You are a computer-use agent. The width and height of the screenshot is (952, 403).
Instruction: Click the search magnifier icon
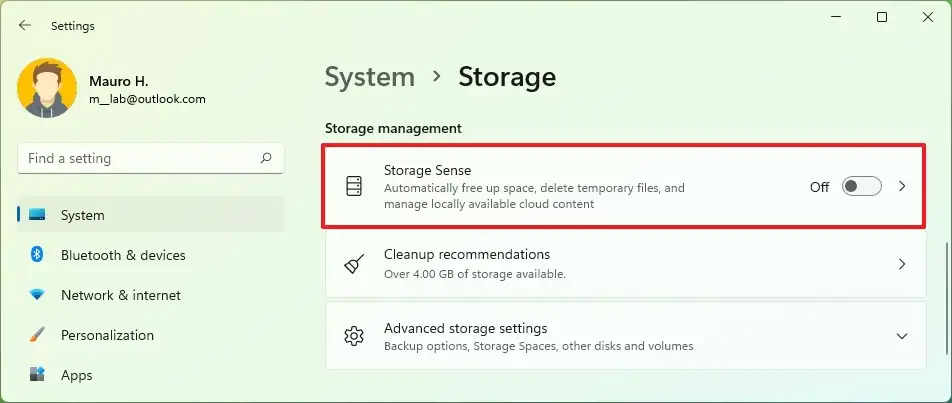pos(266,158)
